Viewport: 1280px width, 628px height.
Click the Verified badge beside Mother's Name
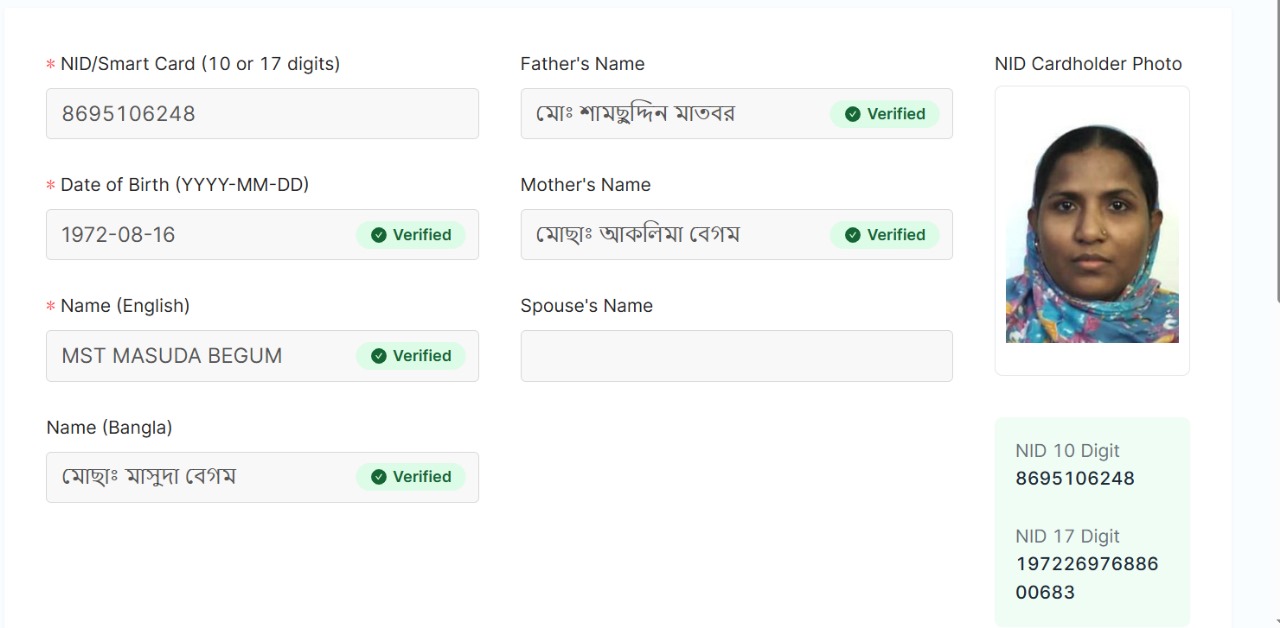(x=885, y=235)
